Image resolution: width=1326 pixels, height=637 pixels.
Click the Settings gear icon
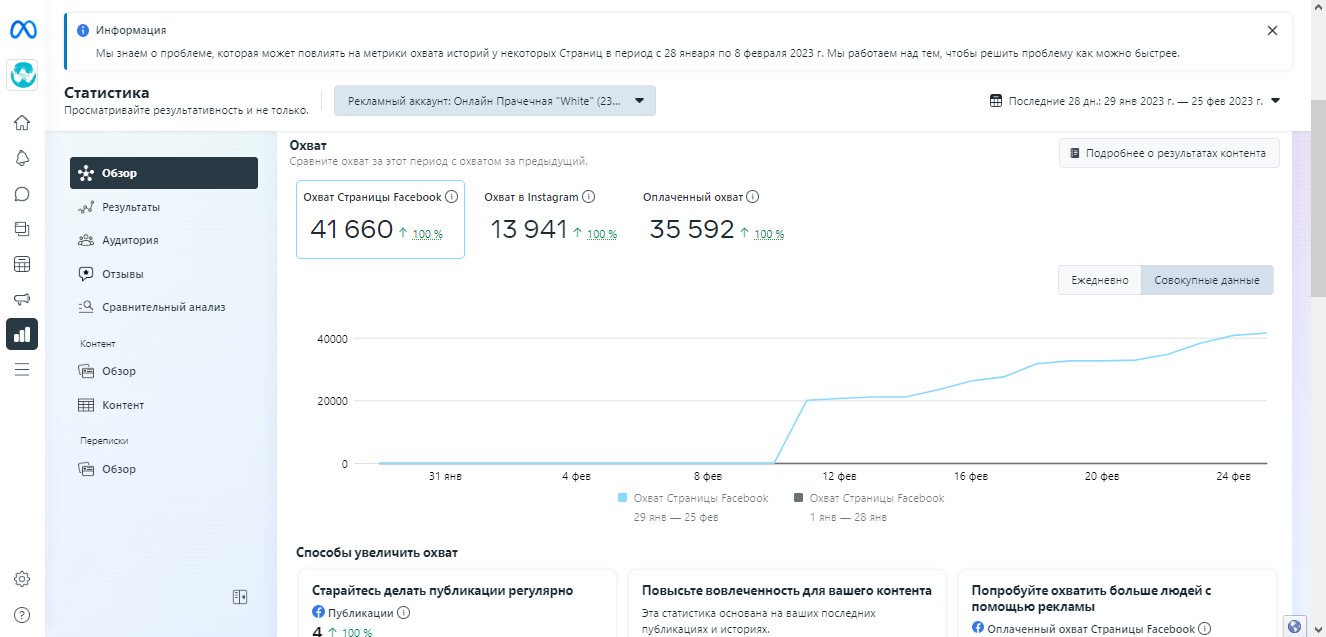(x=22, y=579)
